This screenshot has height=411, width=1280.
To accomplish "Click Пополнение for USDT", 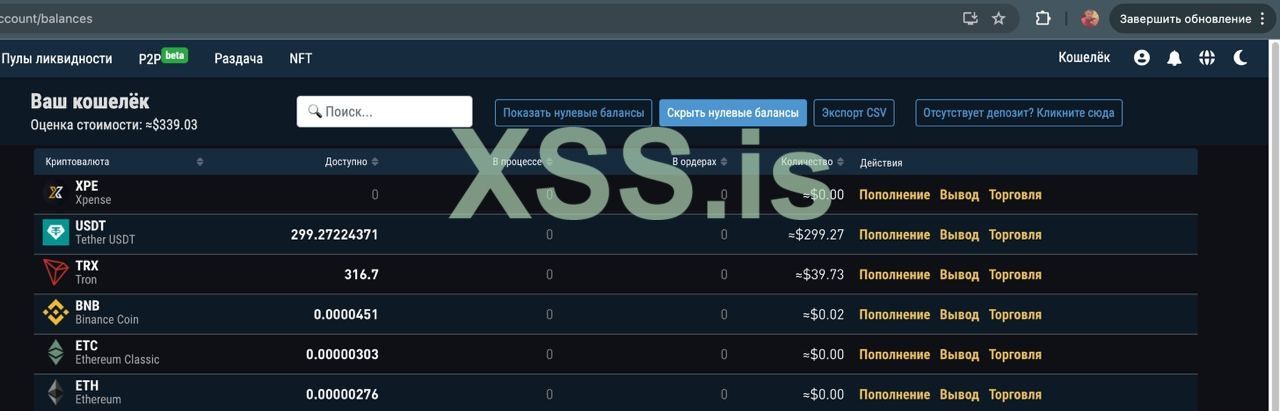I will 894,234.
